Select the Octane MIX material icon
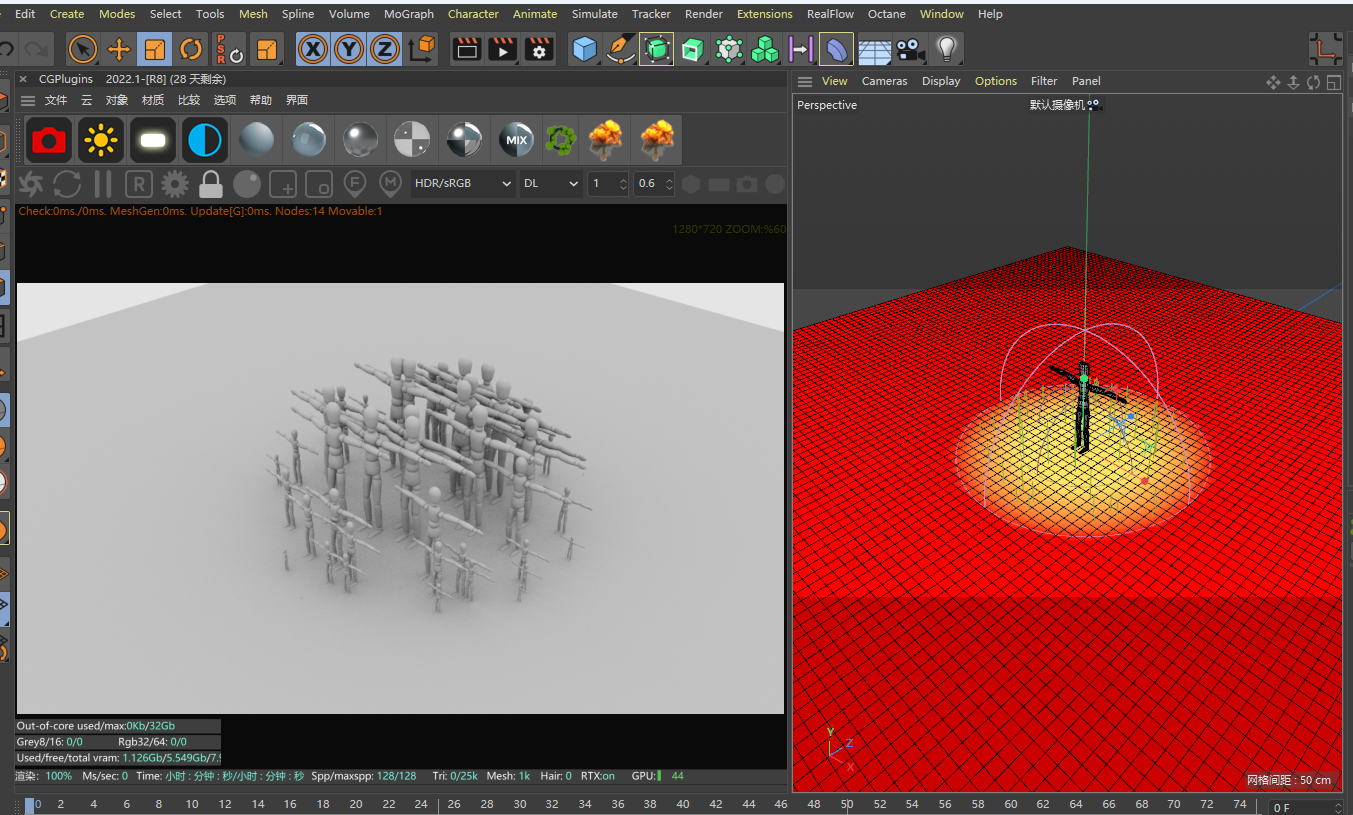The width and height of the screenshot is (1353, 815). tap(516, 140)
